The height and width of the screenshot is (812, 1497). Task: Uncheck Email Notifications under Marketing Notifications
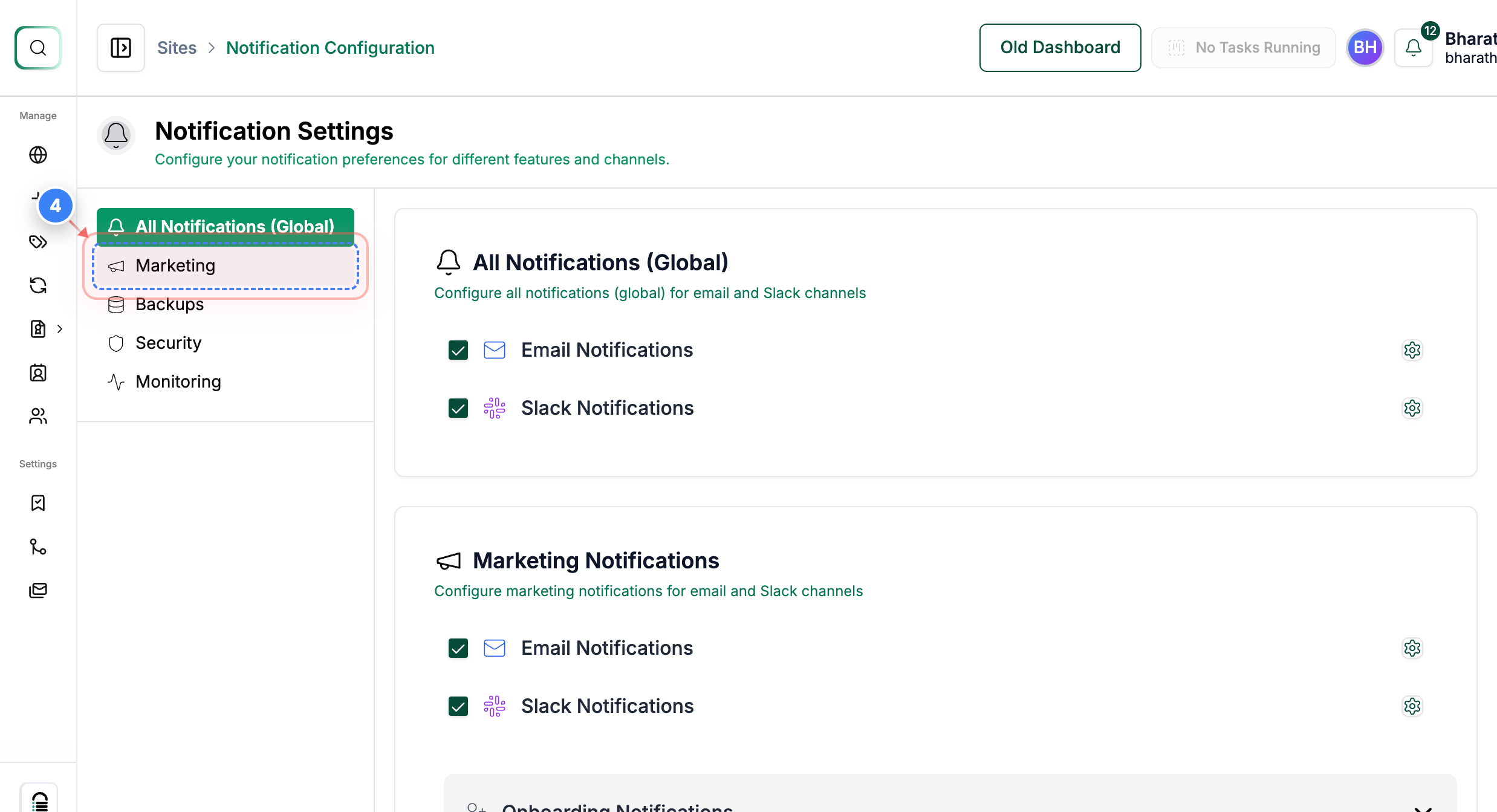458,648
